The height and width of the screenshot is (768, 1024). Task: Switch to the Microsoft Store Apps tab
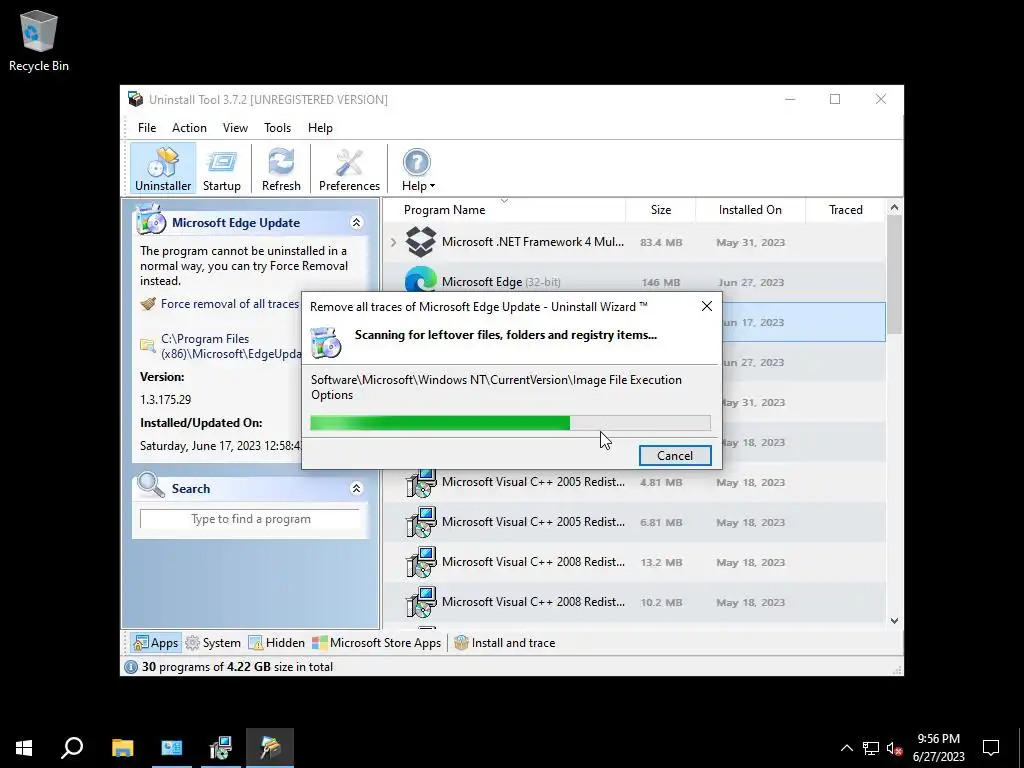(x=377, y=643)
